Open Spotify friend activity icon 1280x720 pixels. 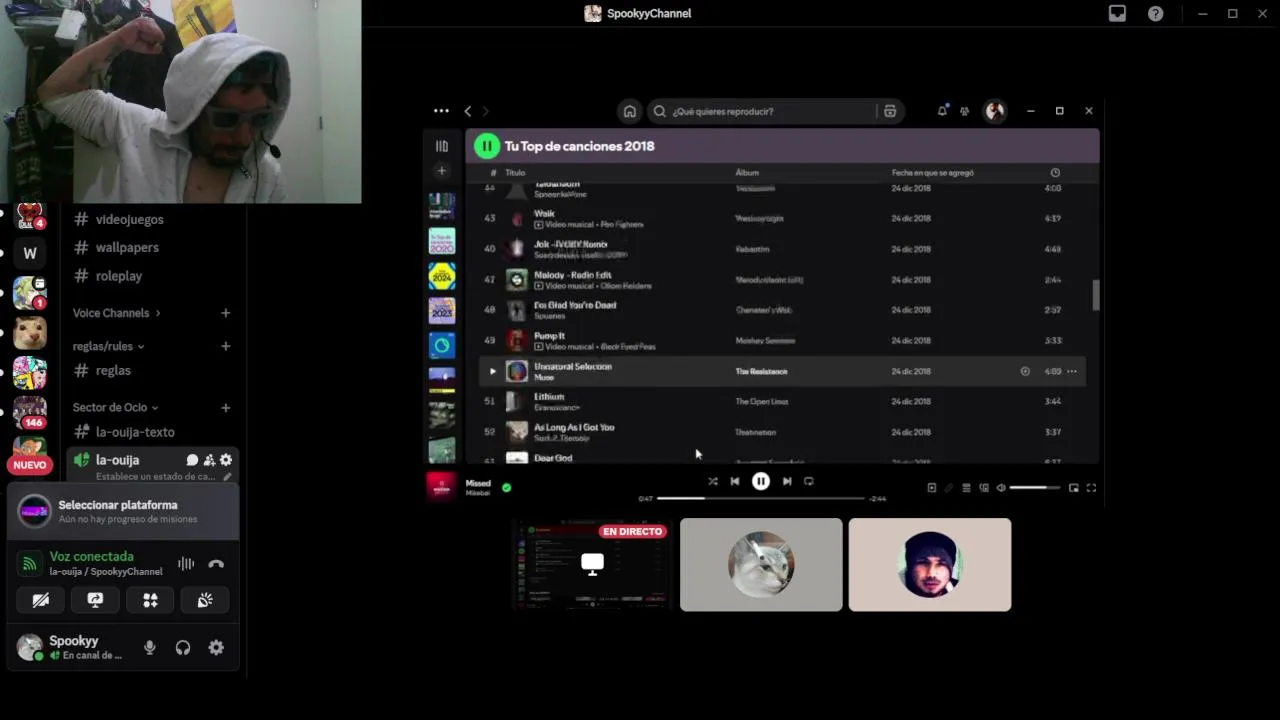pos(964,111)
